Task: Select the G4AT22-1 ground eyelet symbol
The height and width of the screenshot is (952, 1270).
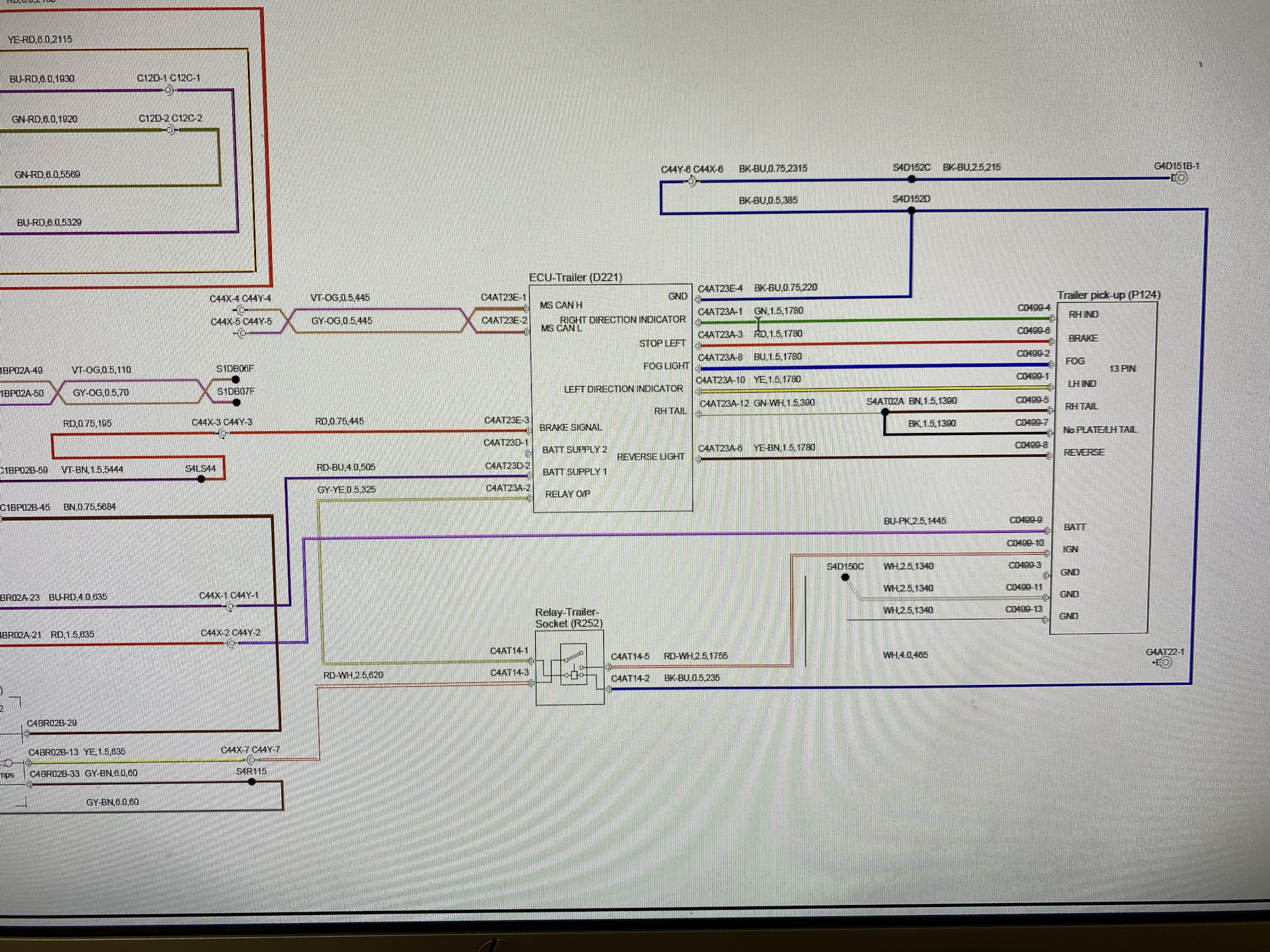Action: [1164, 662]
